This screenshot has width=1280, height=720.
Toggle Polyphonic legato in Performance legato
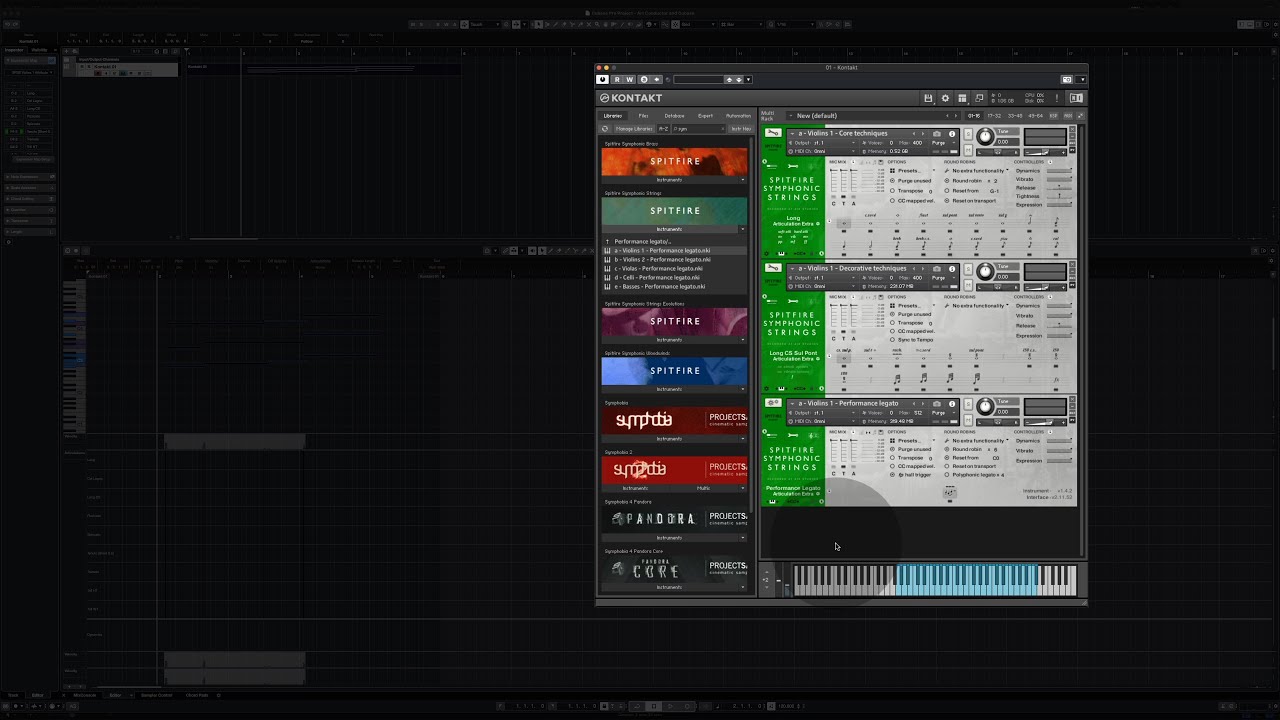(975, 475)
